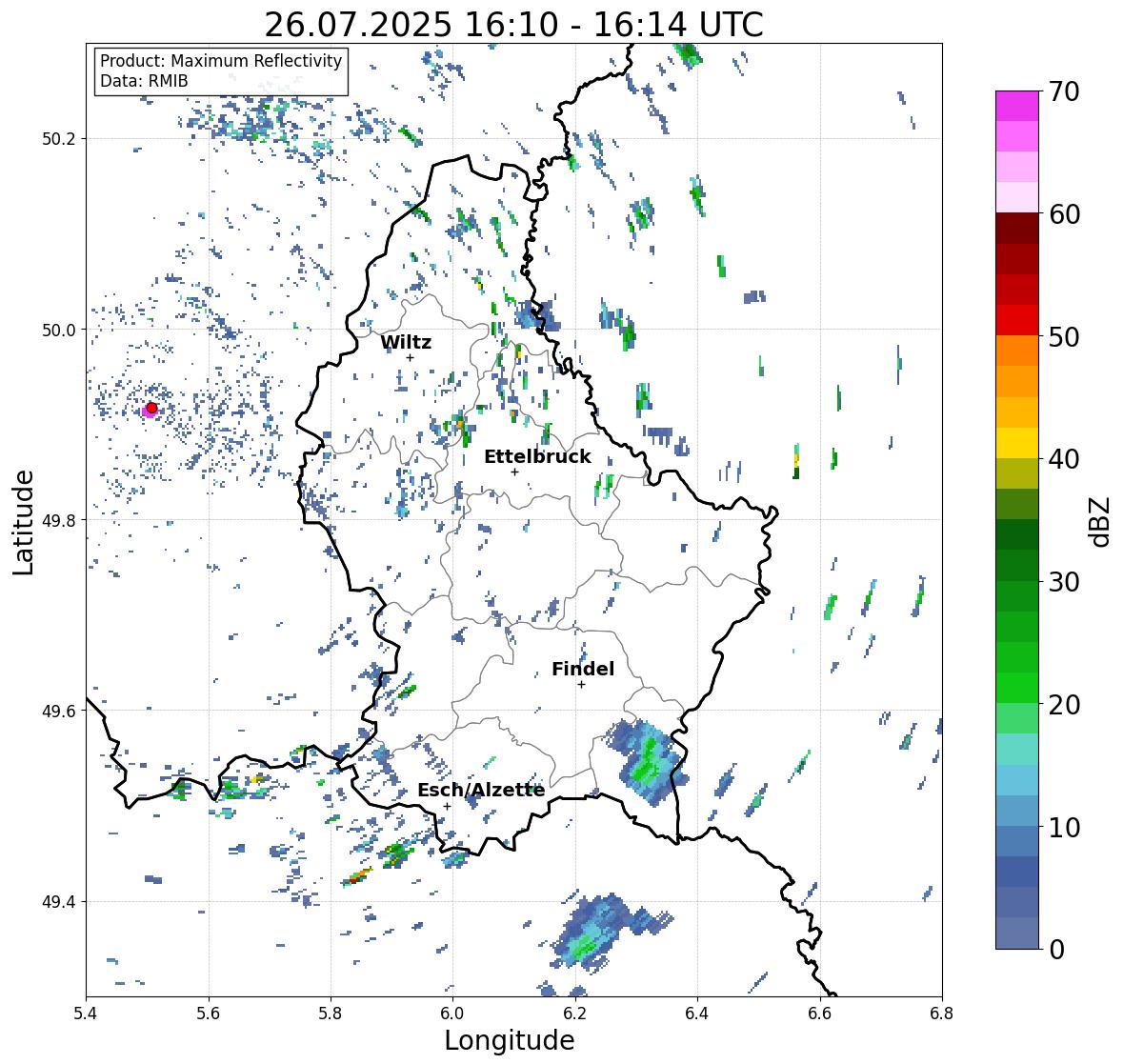Click the Latitude axis label

point(23,522)
